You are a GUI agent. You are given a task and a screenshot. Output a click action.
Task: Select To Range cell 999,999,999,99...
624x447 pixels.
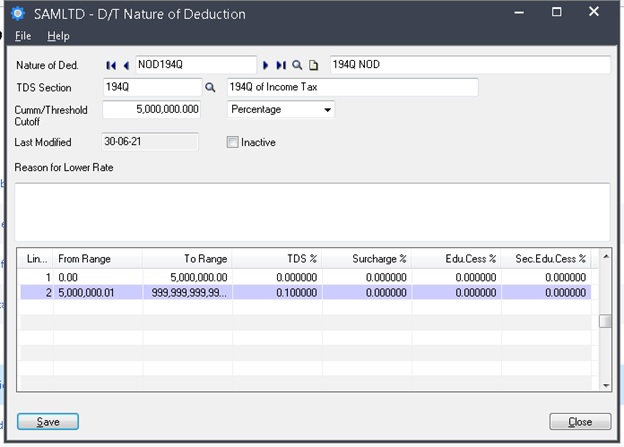tap(187, 293)
